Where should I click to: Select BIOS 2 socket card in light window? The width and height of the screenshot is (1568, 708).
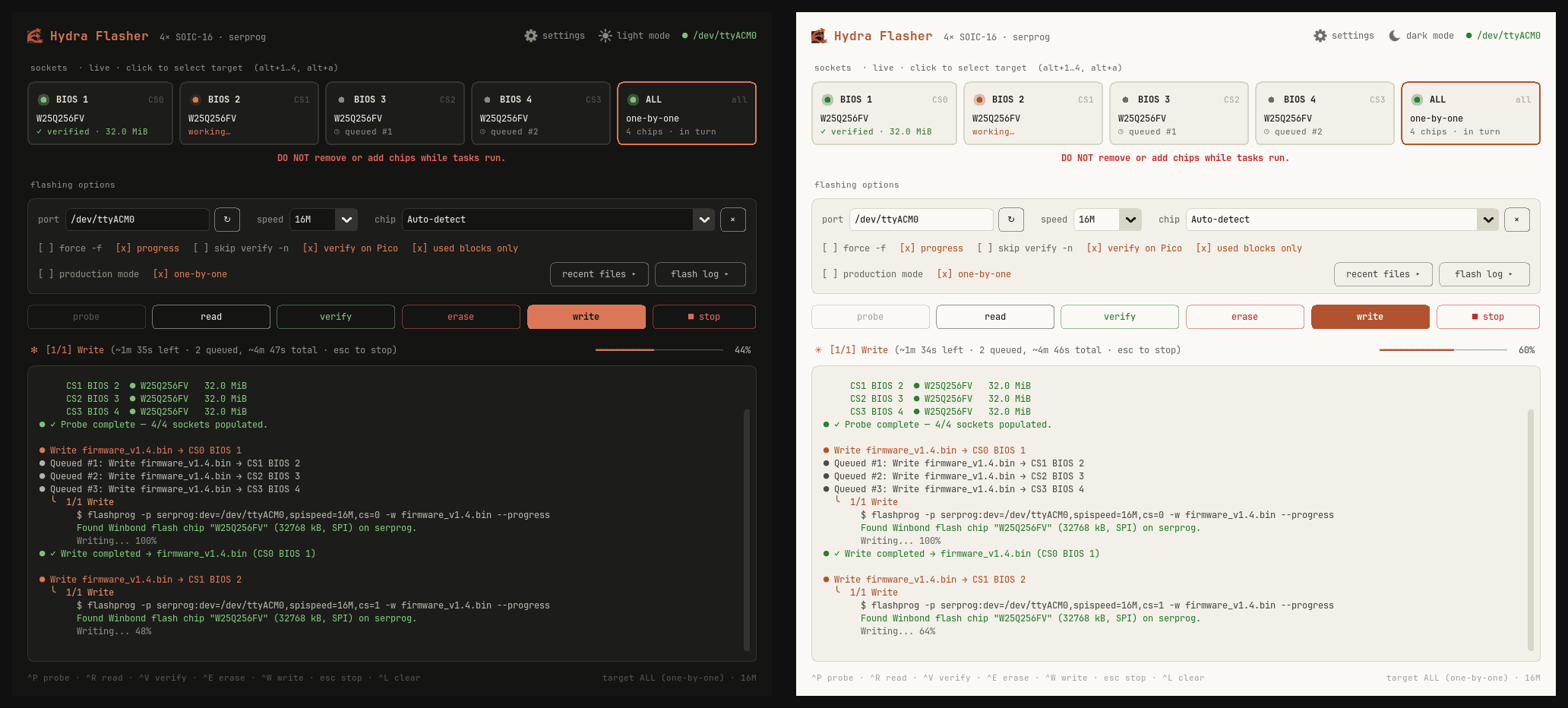1033,113
